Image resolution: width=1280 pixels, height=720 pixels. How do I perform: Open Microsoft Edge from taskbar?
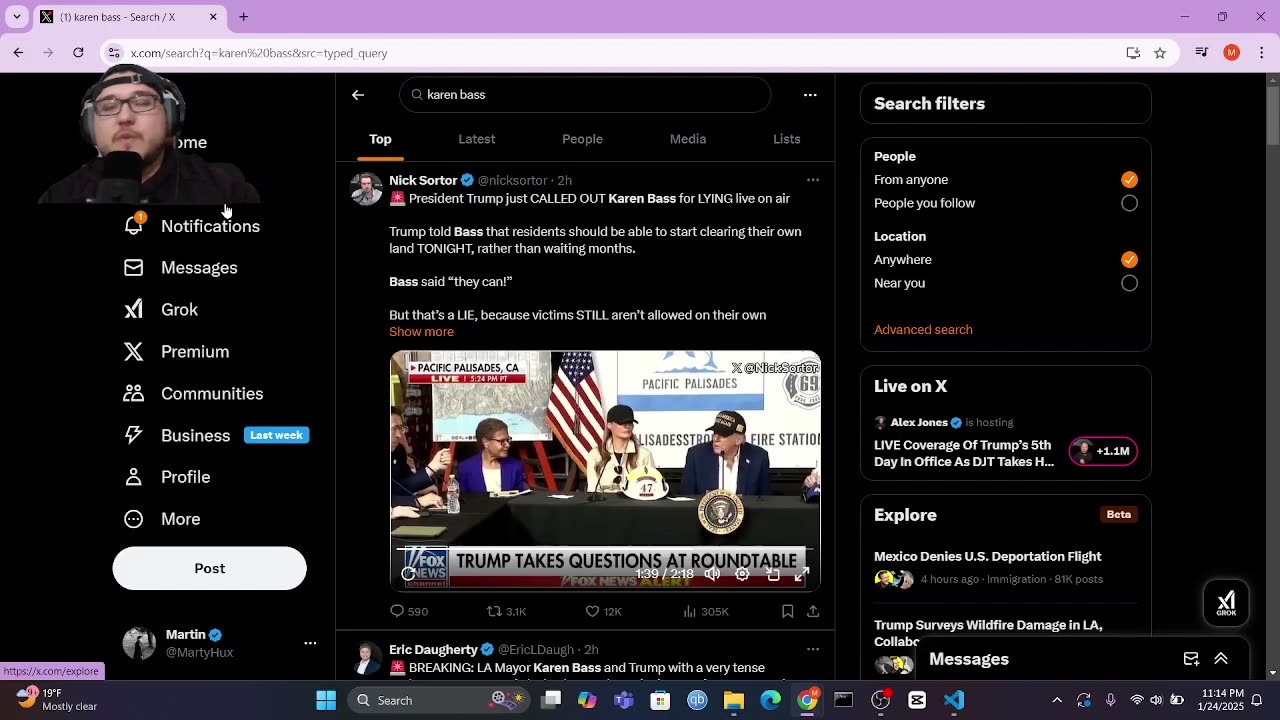(x=770, y=700)
